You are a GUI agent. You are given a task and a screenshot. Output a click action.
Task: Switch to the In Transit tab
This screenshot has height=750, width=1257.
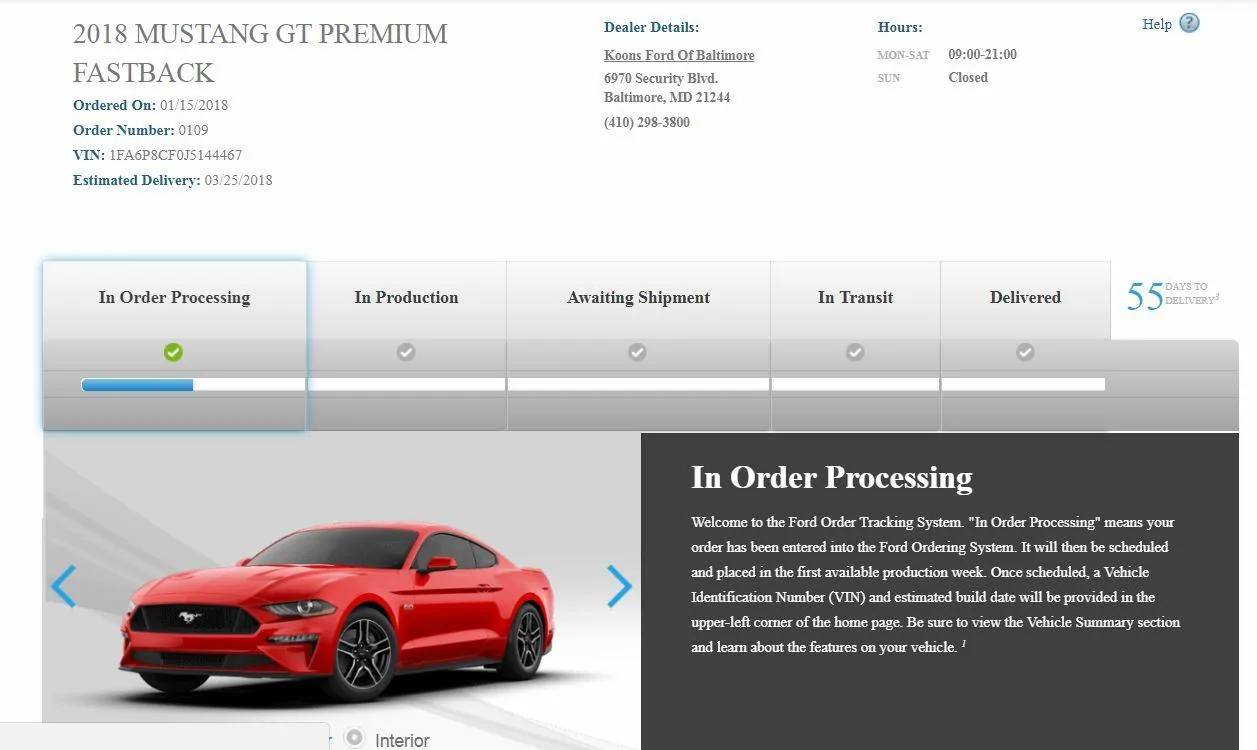(855, 300)
